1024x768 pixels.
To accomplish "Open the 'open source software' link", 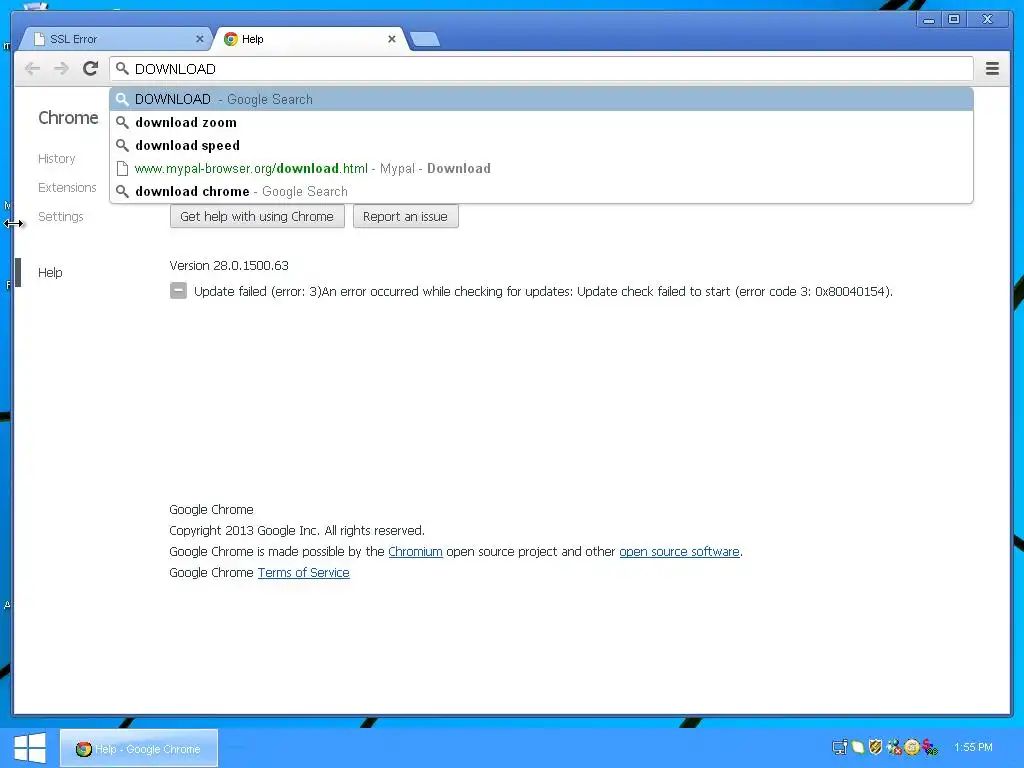I will pos(679,551).
